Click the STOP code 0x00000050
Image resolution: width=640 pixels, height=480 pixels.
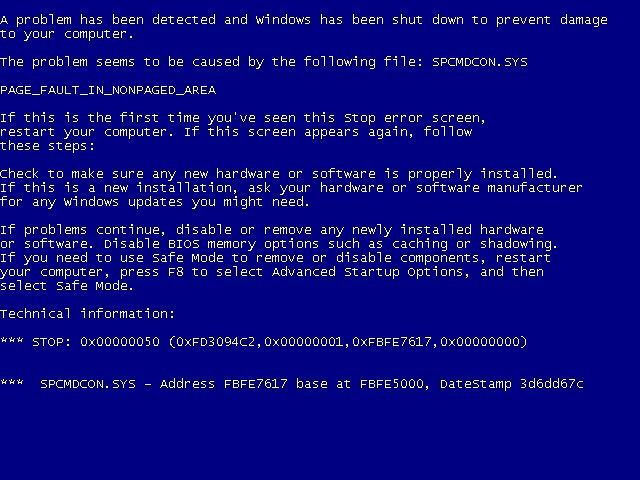(120, 342)
